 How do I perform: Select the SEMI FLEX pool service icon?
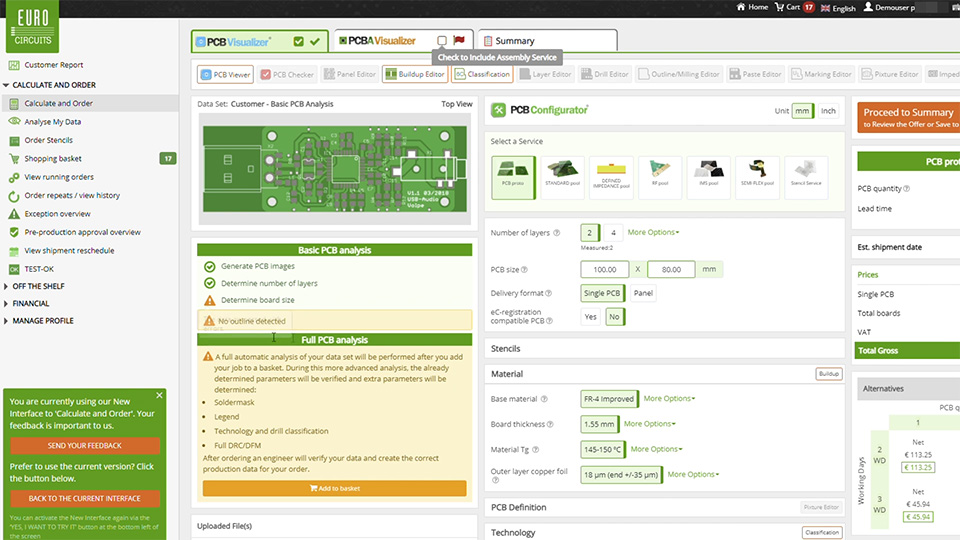757,176
